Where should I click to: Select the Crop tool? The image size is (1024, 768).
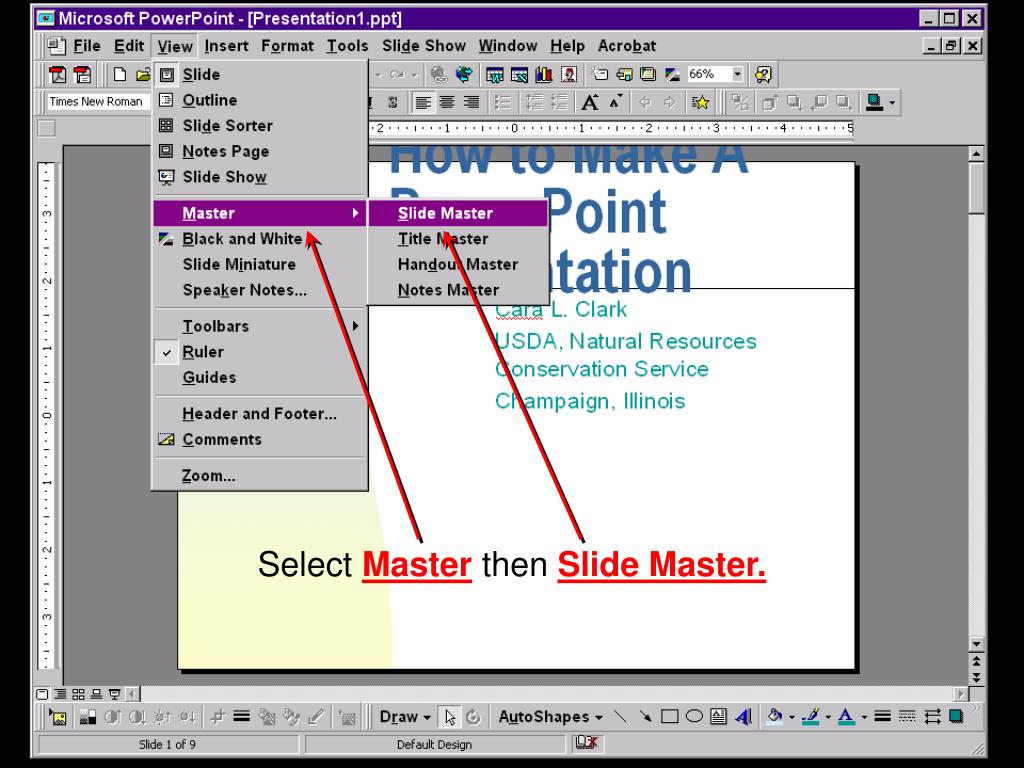217,717
